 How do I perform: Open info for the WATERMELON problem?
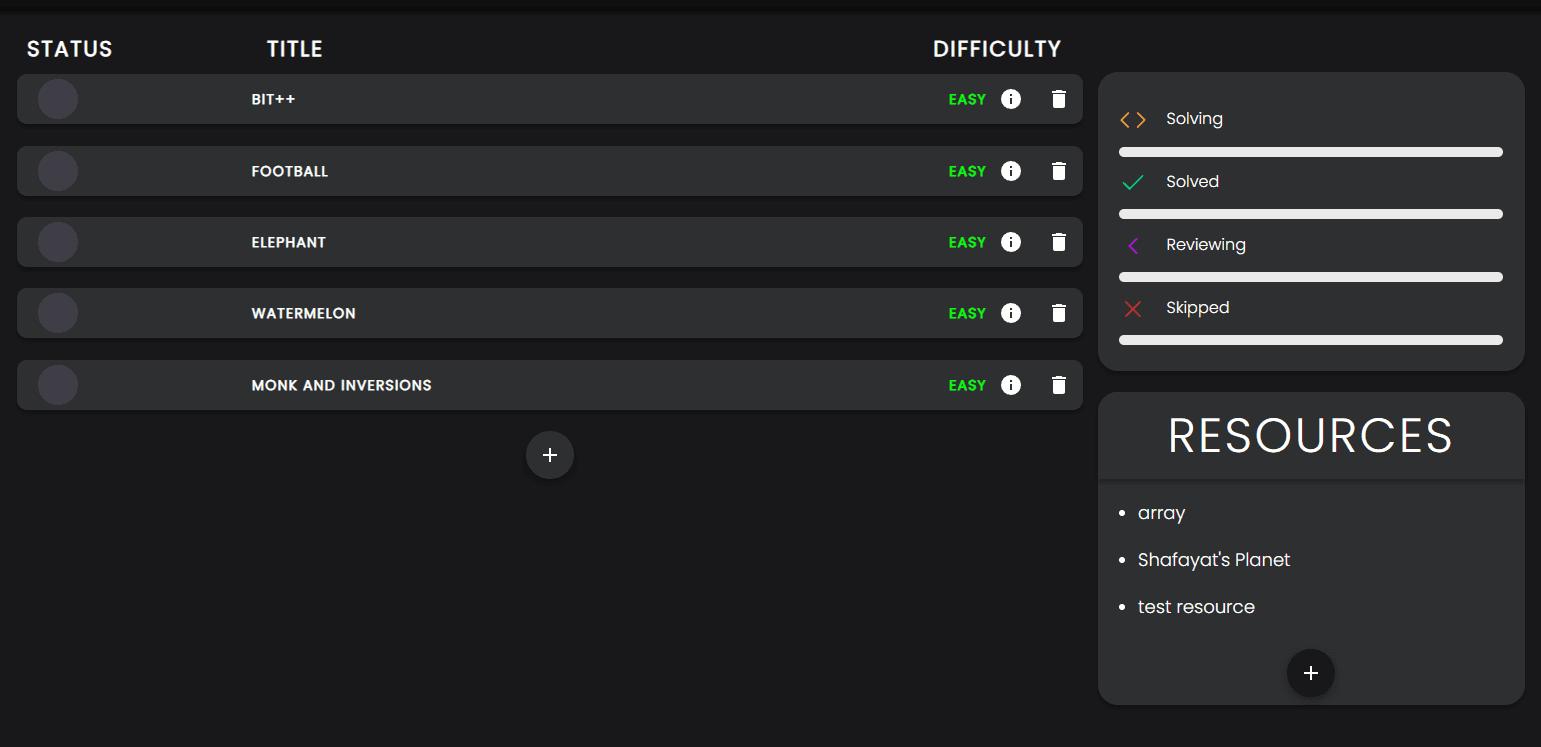pyautogui.click(x=1011, y=313)
